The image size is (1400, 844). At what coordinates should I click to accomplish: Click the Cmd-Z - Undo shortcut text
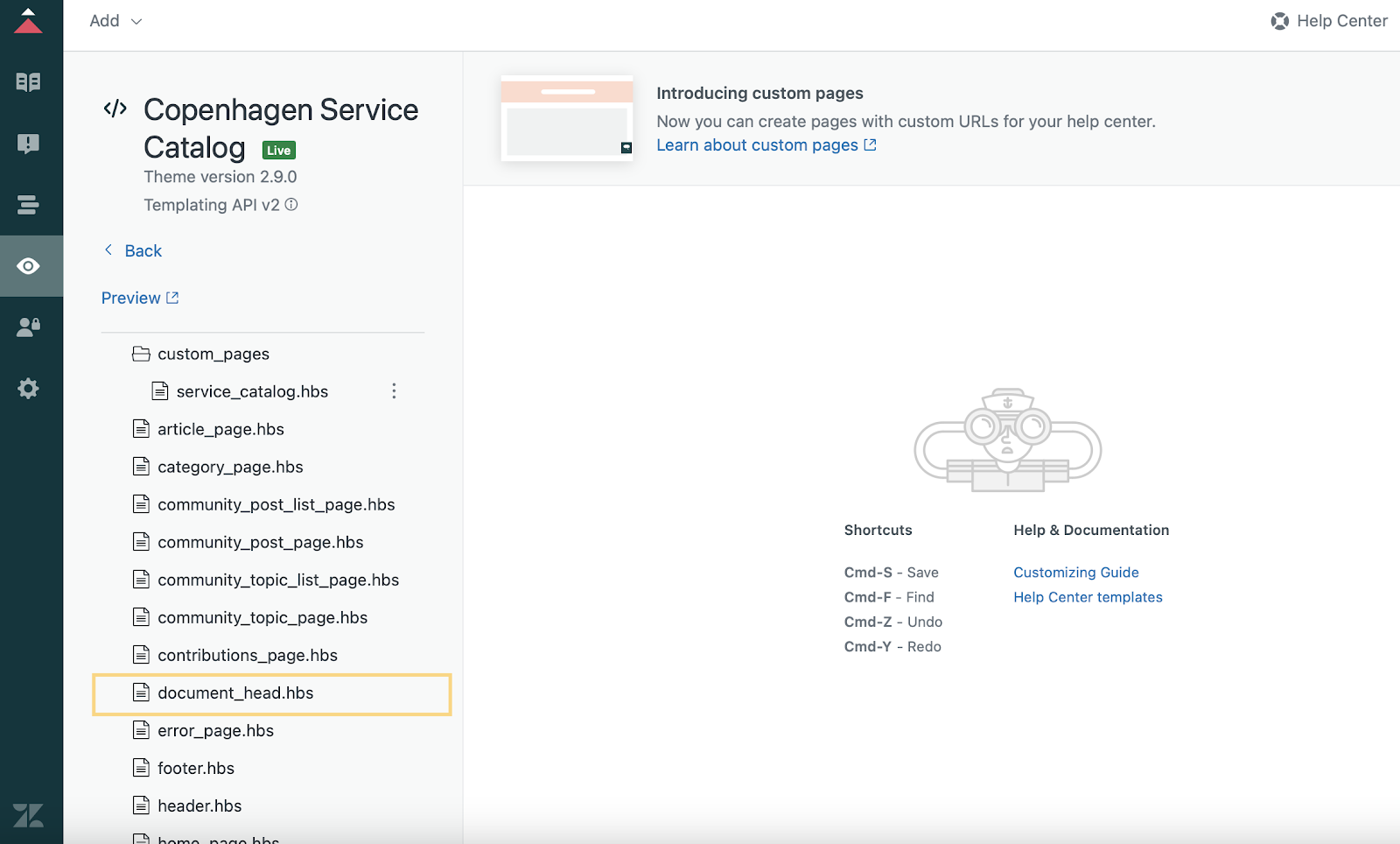click(892, 621)
